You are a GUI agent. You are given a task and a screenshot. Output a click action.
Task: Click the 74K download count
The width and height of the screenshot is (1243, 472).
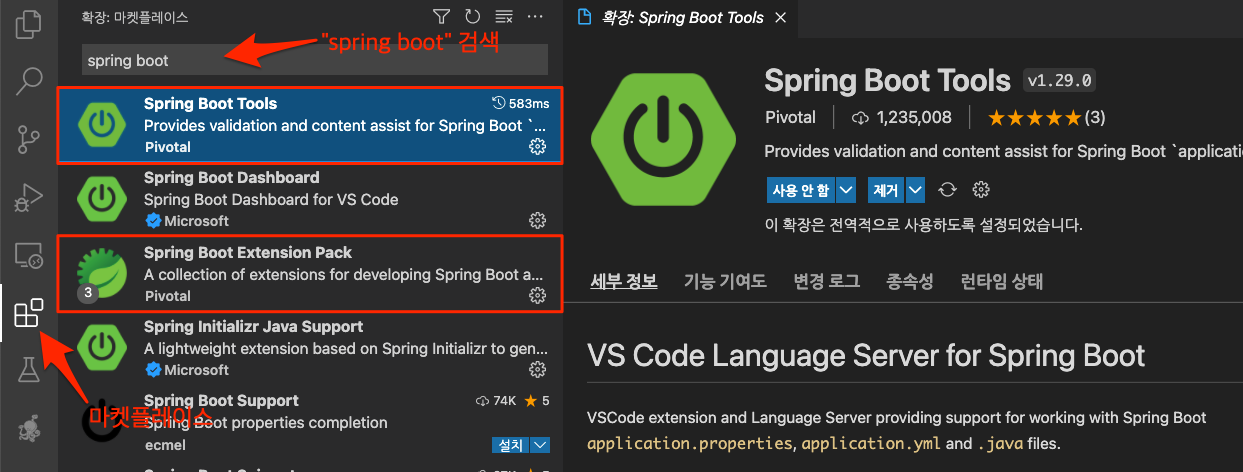click(497, 401)
